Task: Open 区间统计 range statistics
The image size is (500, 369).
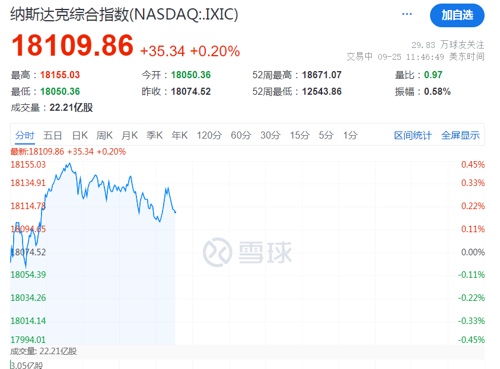Action: [413, 135]
